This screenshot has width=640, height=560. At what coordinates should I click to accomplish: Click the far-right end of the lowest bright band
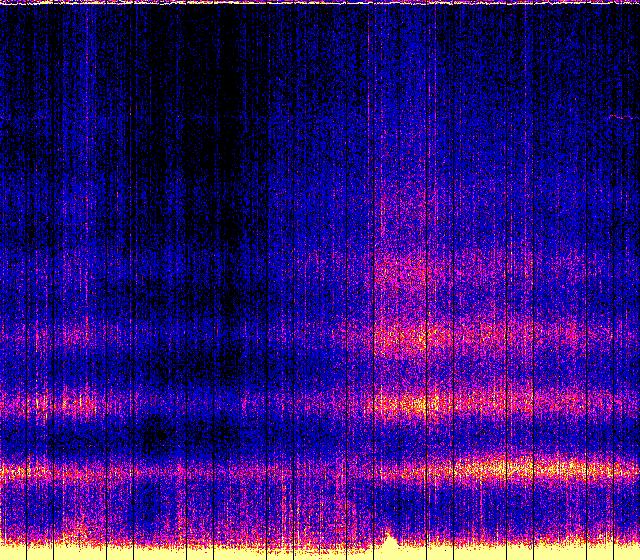coord(630,468)
